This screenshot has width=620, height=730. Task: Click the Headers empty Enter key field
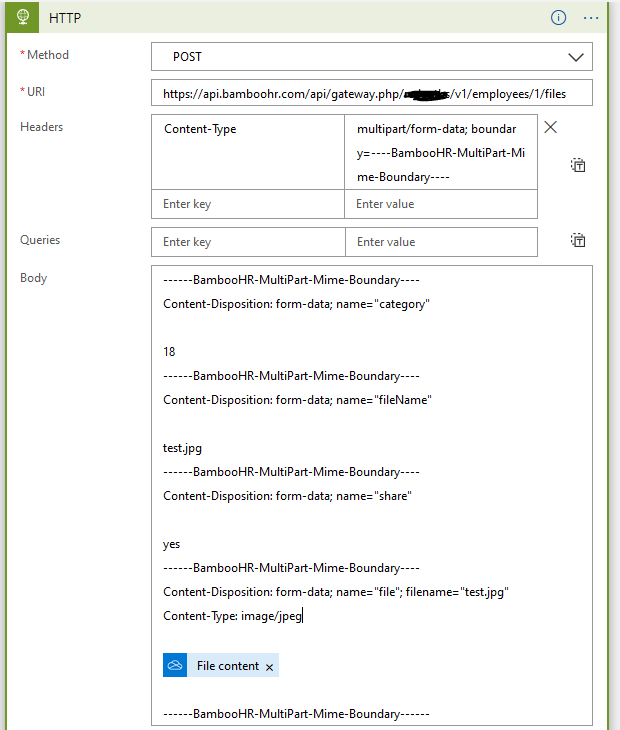click(x=247, y=204)
